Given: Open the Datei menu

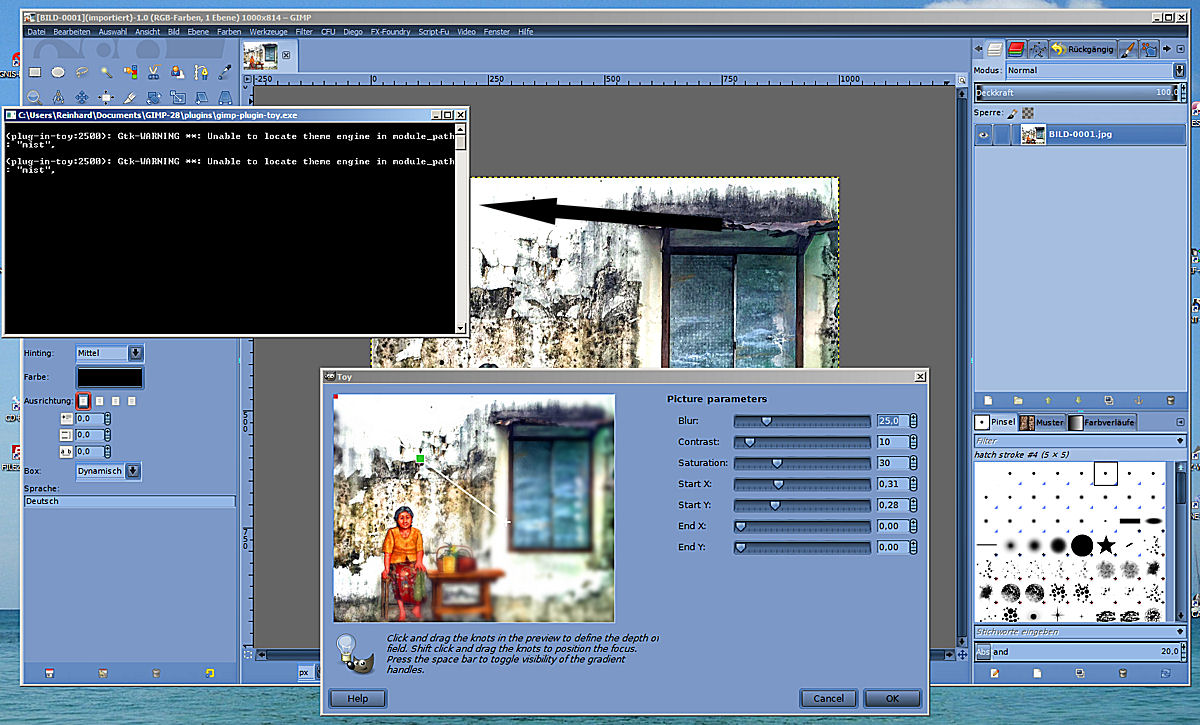Looking at the screenshot, I should [x=36, y=32].
